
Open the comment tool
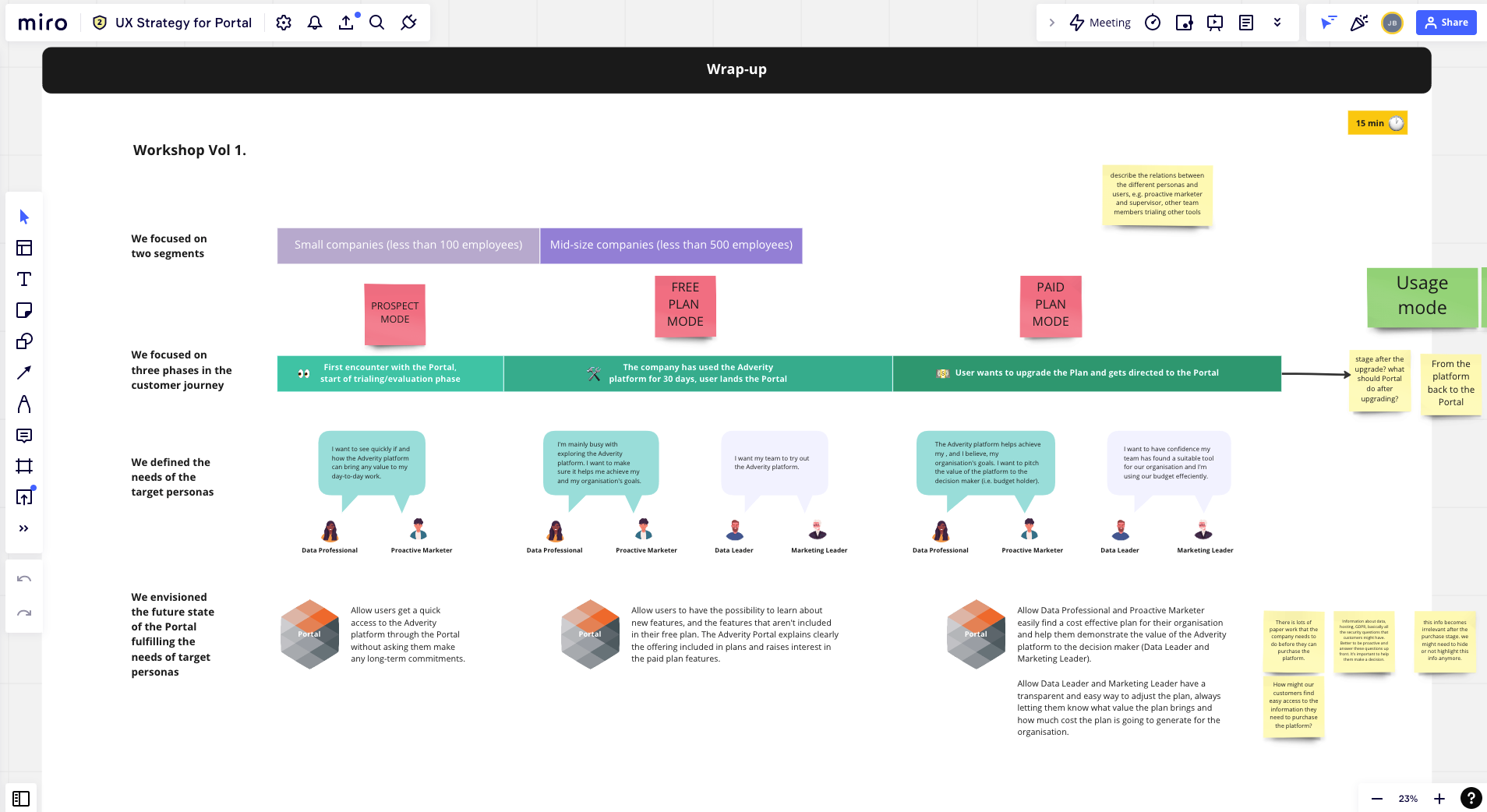[24, 435]
